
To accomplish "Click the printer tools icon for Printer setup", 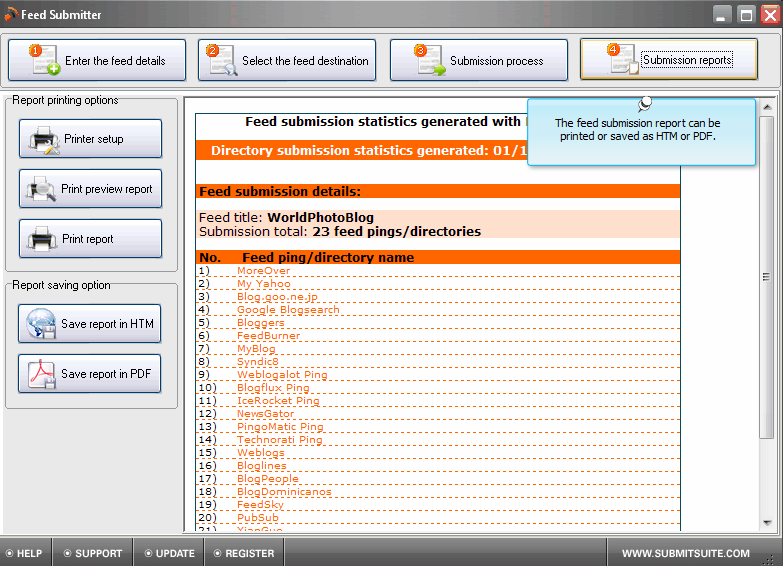I will [x=44, y=139].
